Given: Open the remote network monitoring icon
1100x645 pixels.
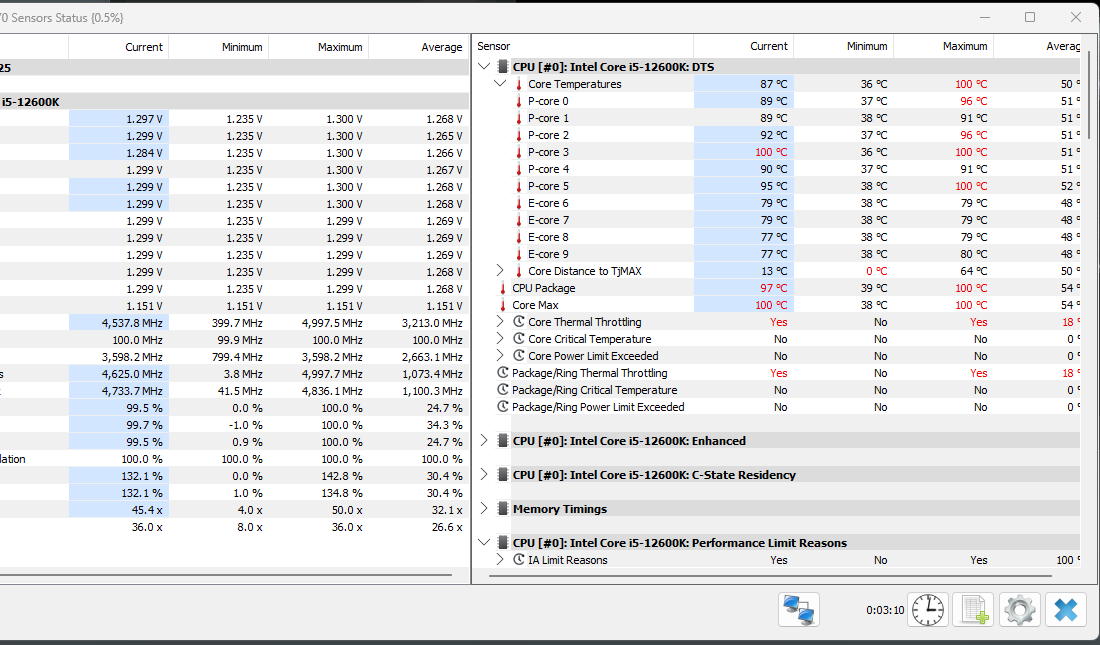Looking at the screenshot, I should [799, 609].
